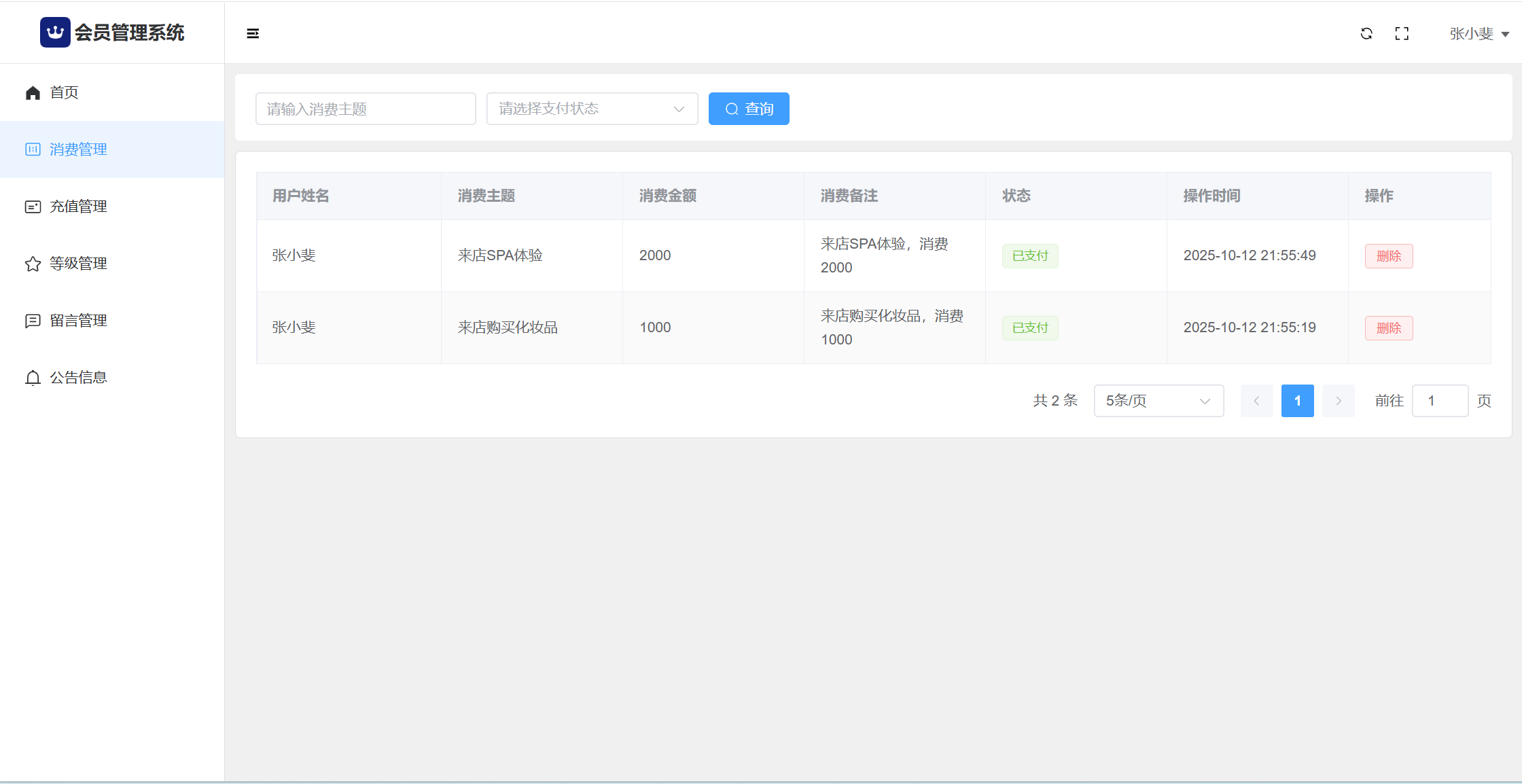Image resolution: width=1522 pixels, height=784 pixels.
Task: Click the star icon for level management
Action: click(33, 264)
